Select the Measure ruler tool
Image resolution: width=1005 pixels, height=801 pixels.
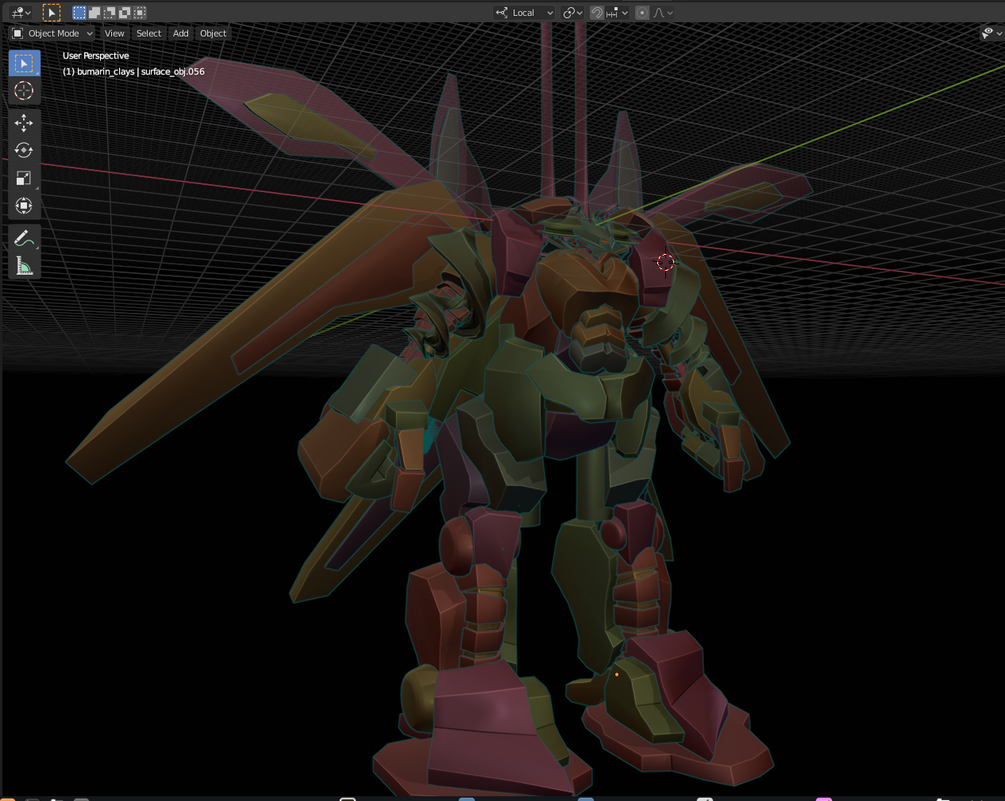[x=24, y=265]
